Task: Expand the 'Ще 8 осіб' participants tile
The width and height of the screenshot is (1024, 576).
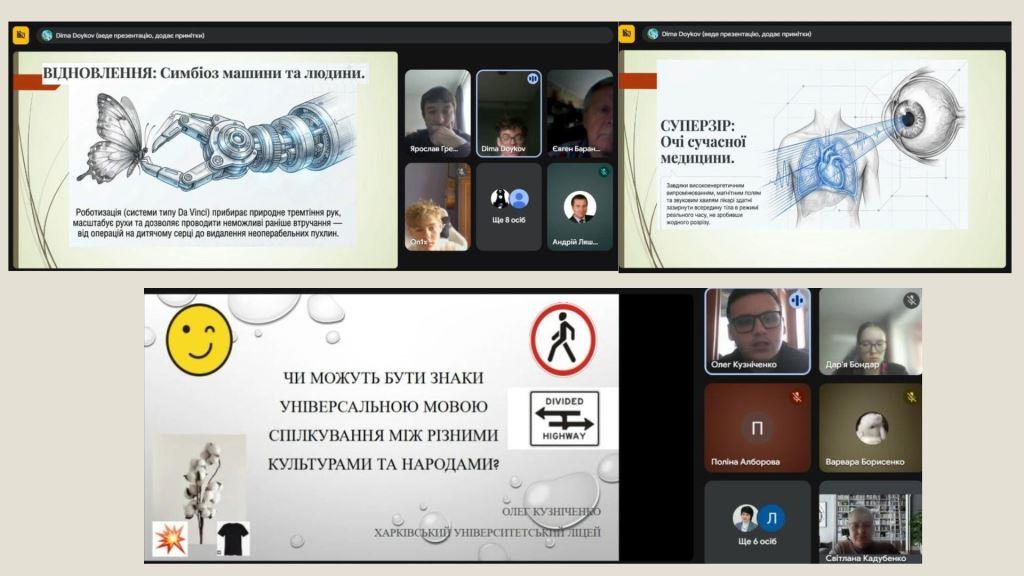Action: pos(508,207)
